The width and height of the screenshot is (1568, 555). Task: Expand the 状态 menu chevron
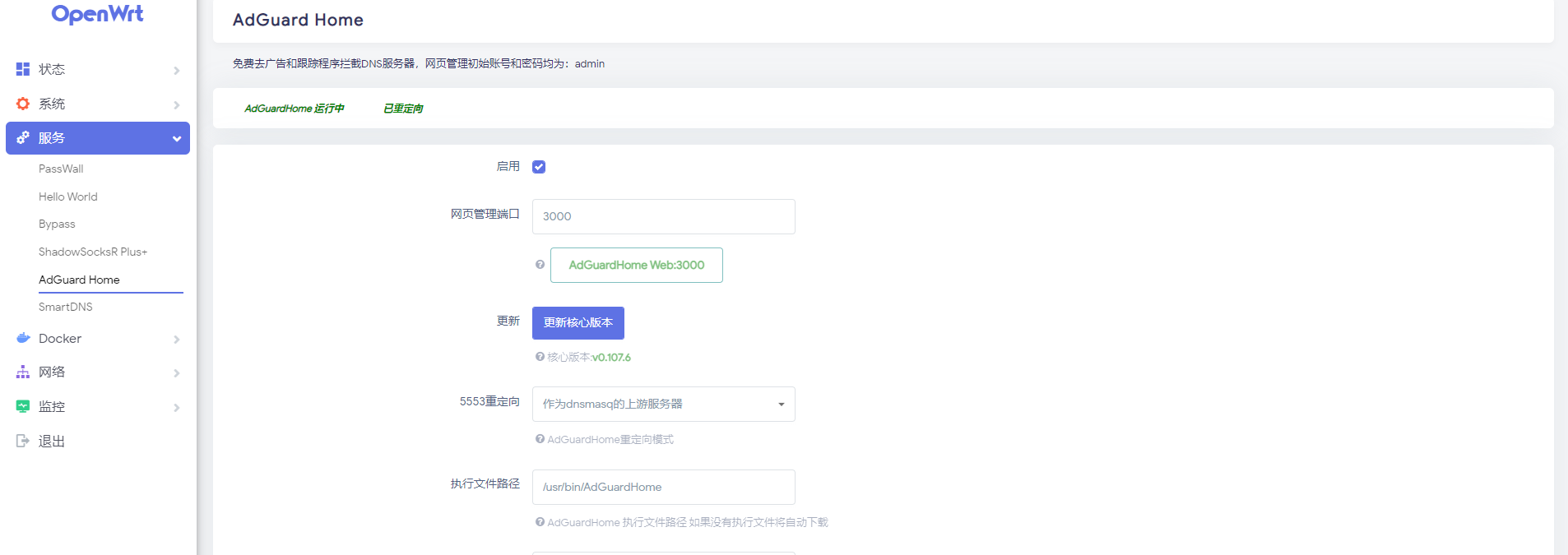point(176,71)
